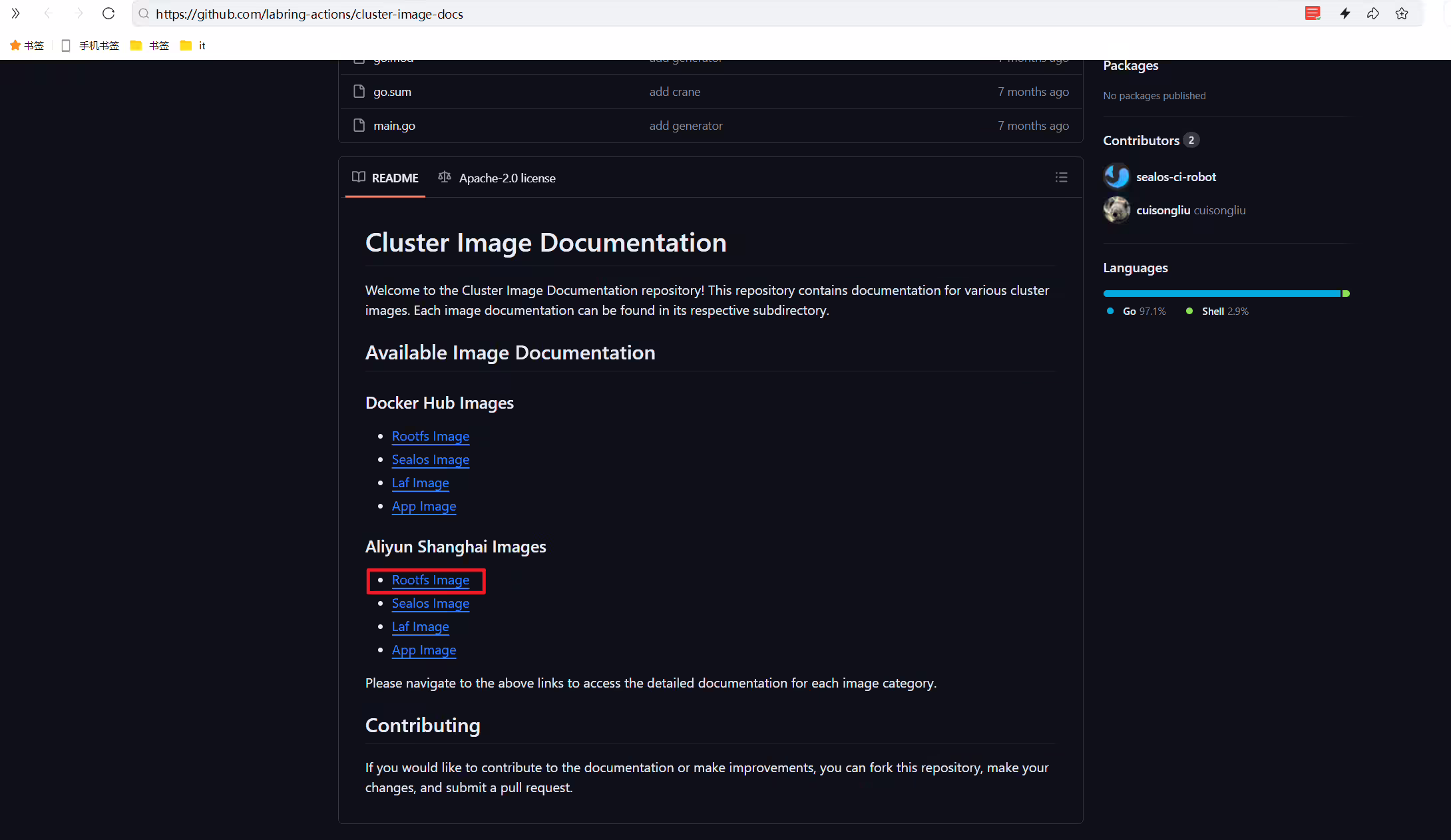Click the search icon in address bar
The height and width of the screenshot is (840, 1451).
tap(144, 13)
